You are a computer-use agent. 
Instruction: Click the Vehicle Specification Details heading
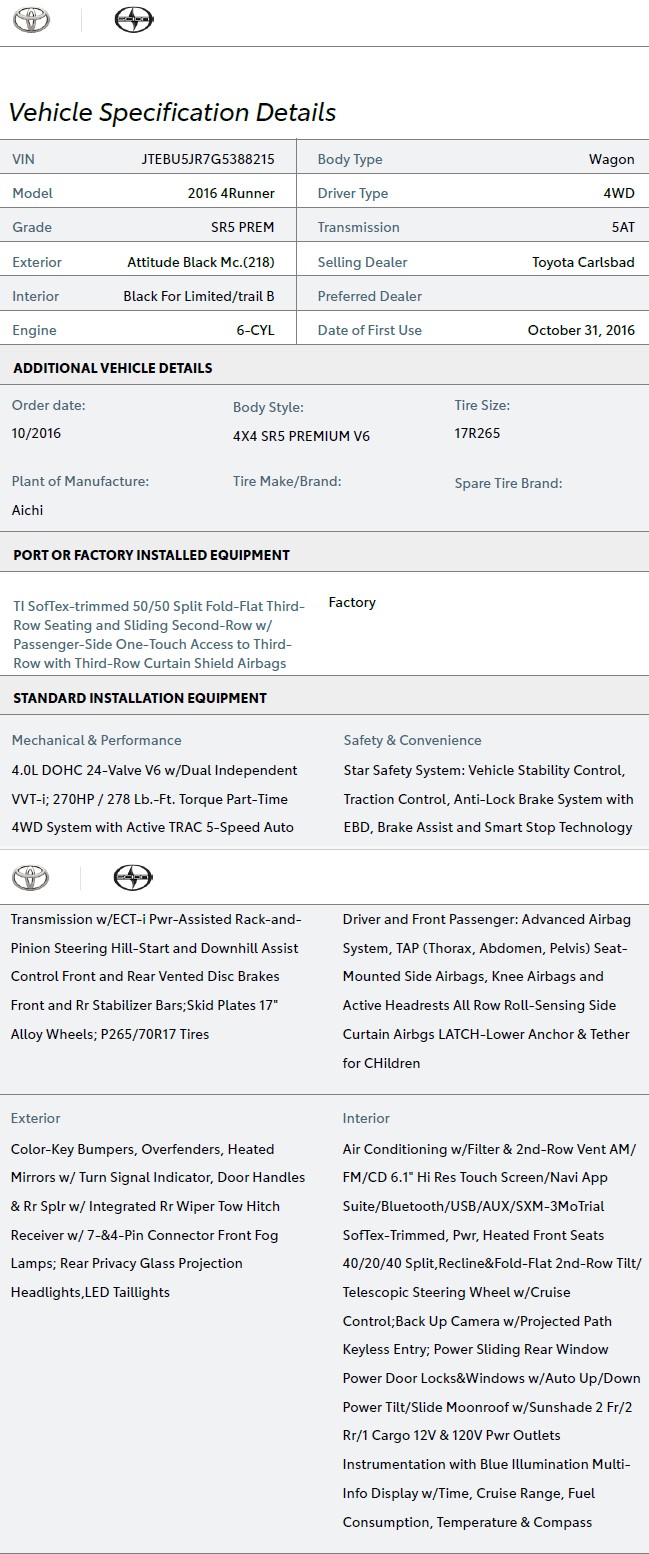[x=172, y=112]
